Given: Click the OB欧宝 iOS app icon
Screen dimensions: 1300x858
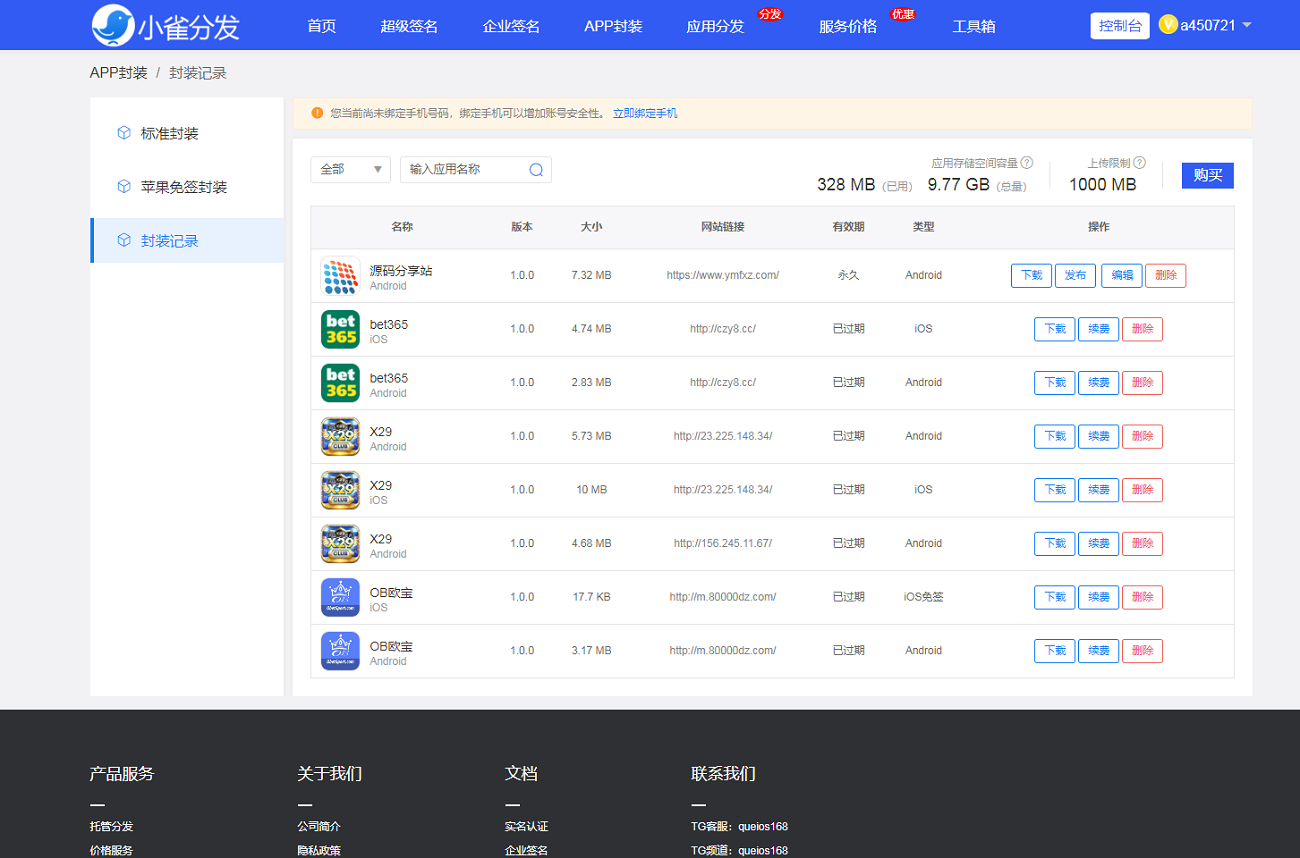Looking at the screenshot, I should click(x=340, y=597).
